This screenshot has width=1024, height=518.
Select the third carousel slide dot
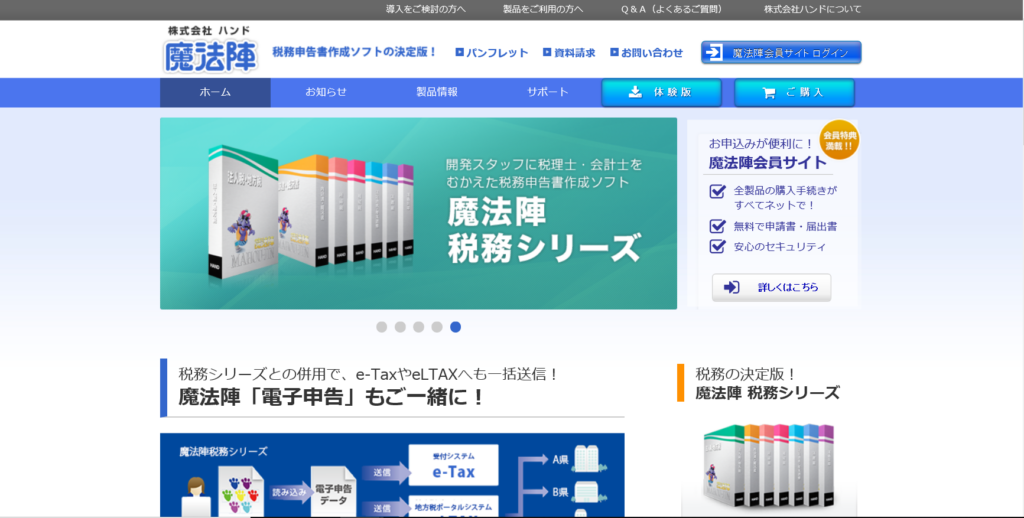pos(419,327)
